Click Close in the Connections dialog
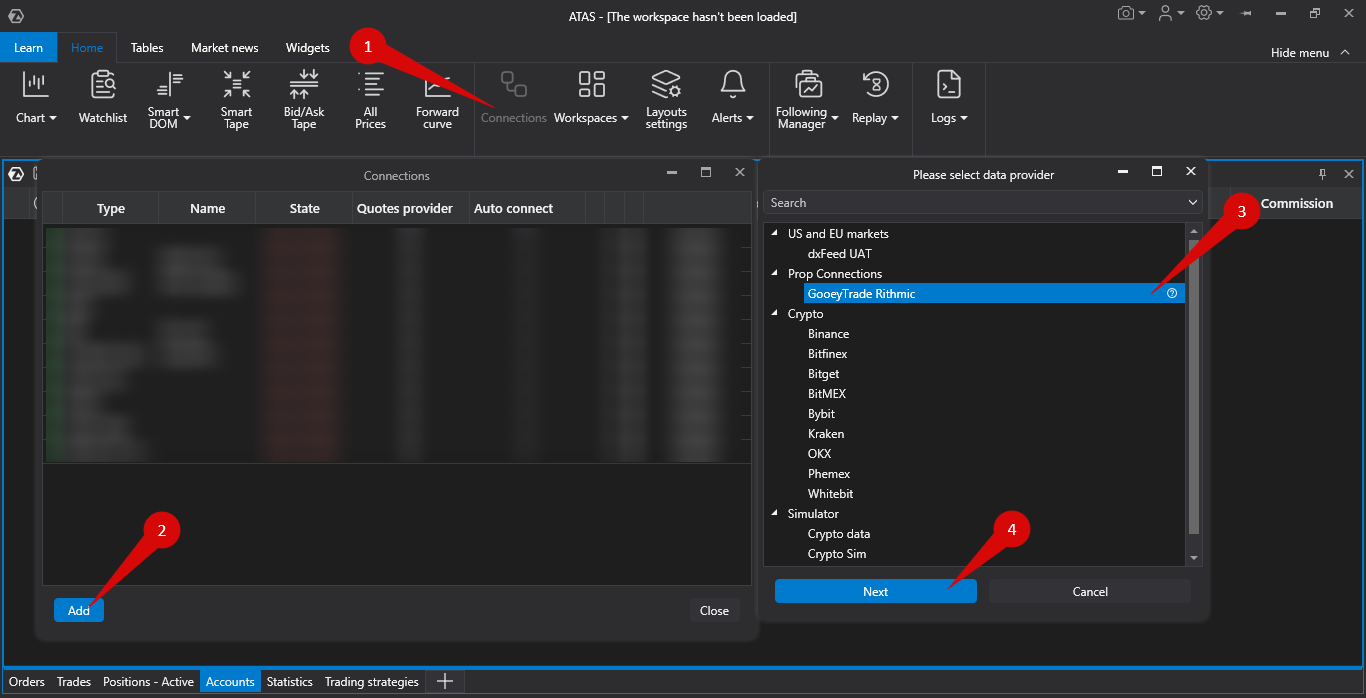 (x=714, y=610)
